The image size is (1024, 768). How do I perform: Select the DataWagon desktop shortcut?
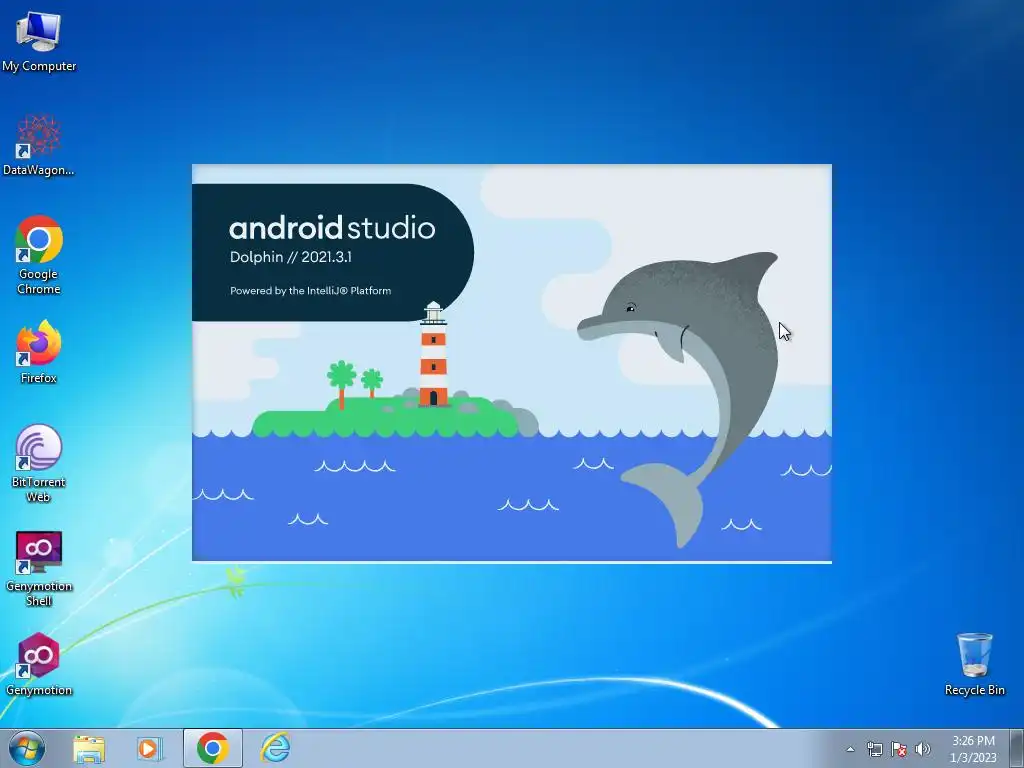[39, 145]
